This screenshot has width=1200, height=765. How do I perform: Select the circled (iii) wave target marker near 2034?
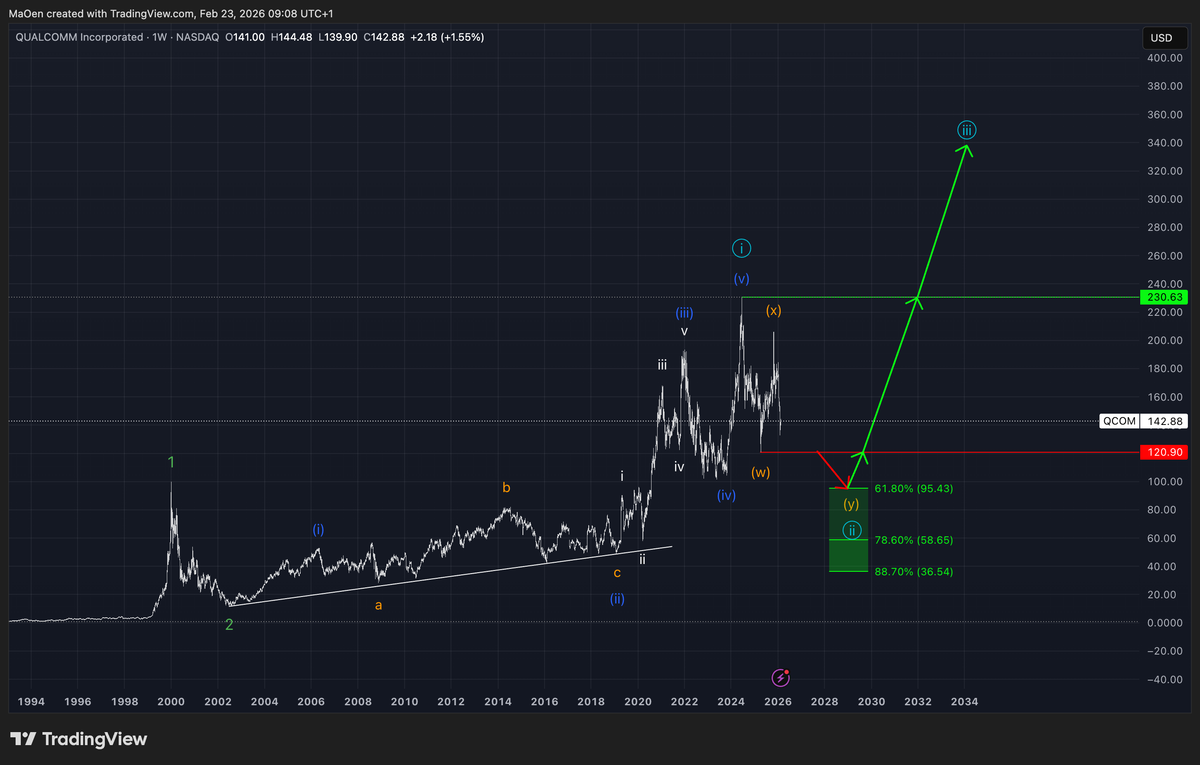point(966,130)
